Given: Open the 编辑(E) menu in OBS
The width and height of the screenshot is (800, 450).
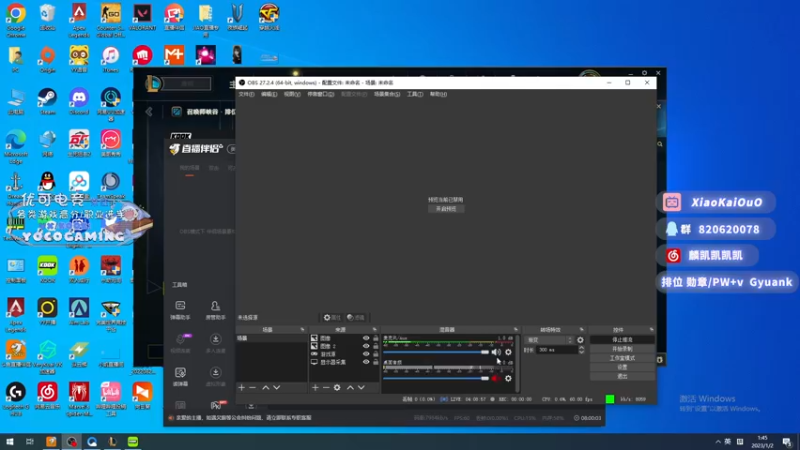Looking at the screenshot, I should click(269, 94).
